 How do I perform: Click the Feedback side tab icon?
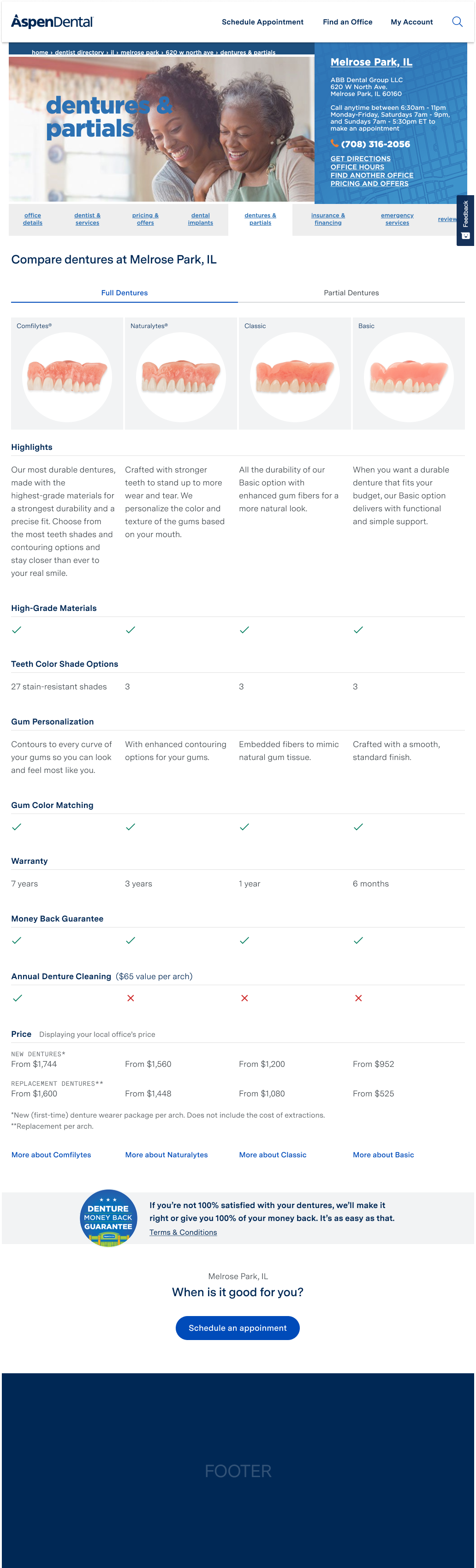coord(466,235)
